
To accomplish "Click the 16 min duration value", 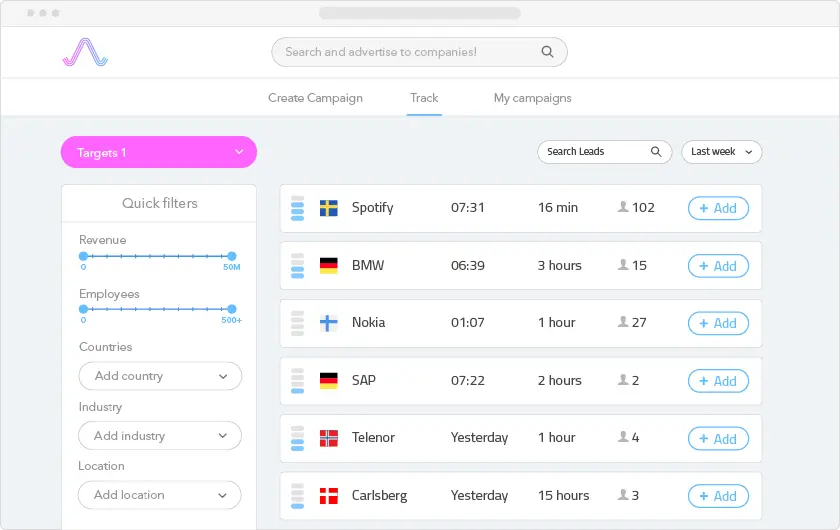I will tap(558, 208).
